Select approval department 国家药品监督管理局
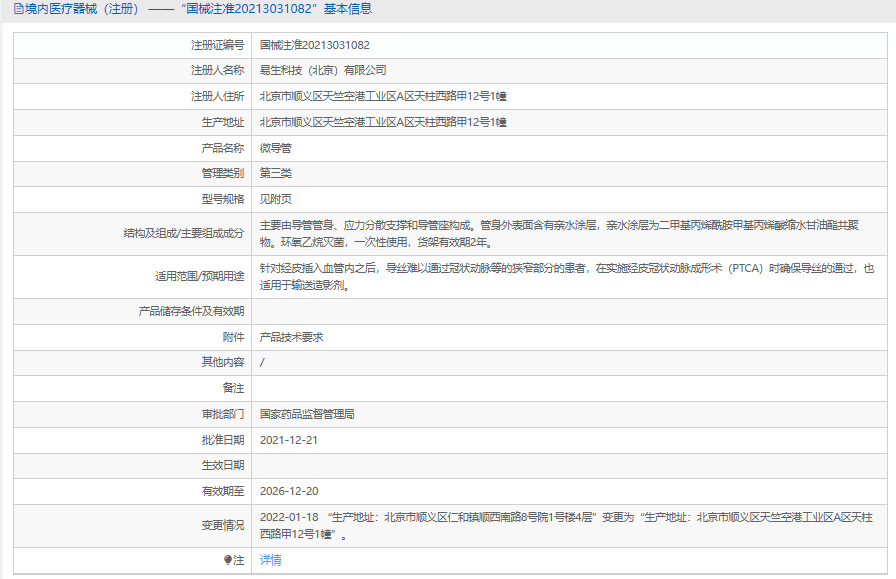Viewport: 896px width, 579px height. [307, 413]
